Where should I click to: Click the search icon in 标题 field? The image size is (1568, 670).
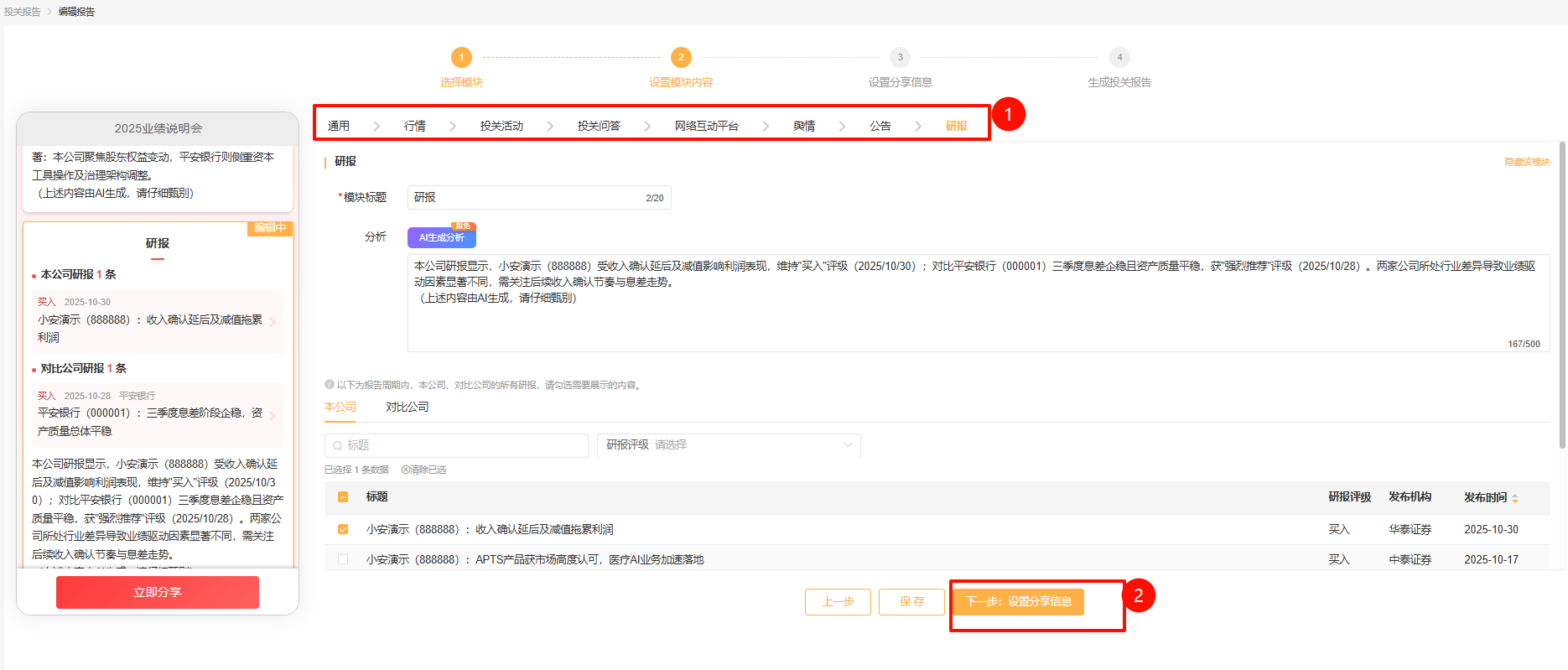337,445
